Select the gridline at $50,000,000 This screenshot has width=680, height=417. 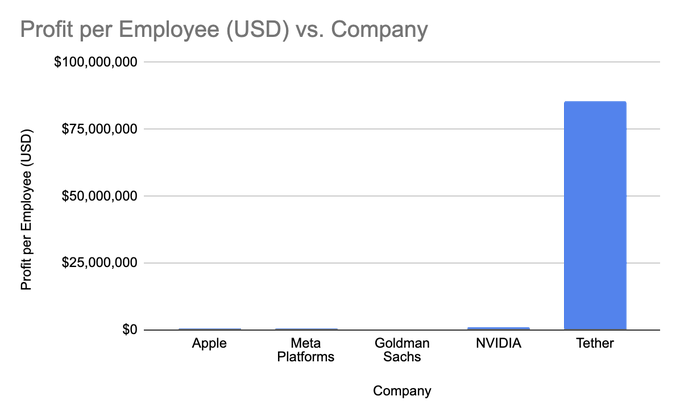coord(350,196)
